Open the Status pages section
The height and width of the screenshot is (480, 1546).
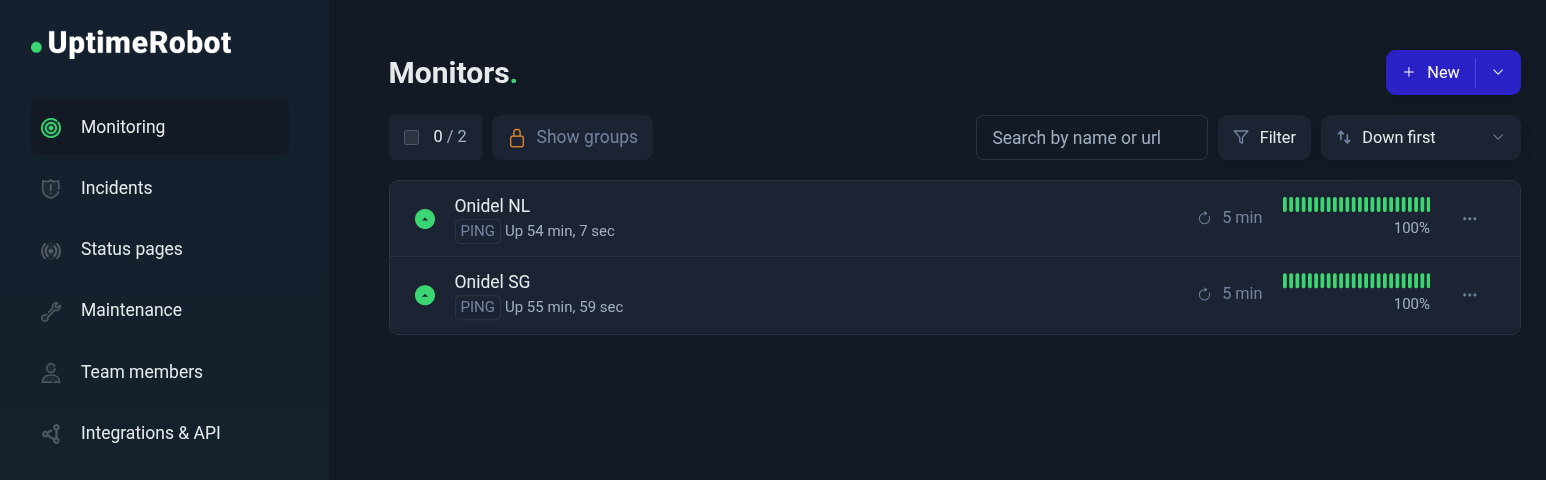point(131,249)
